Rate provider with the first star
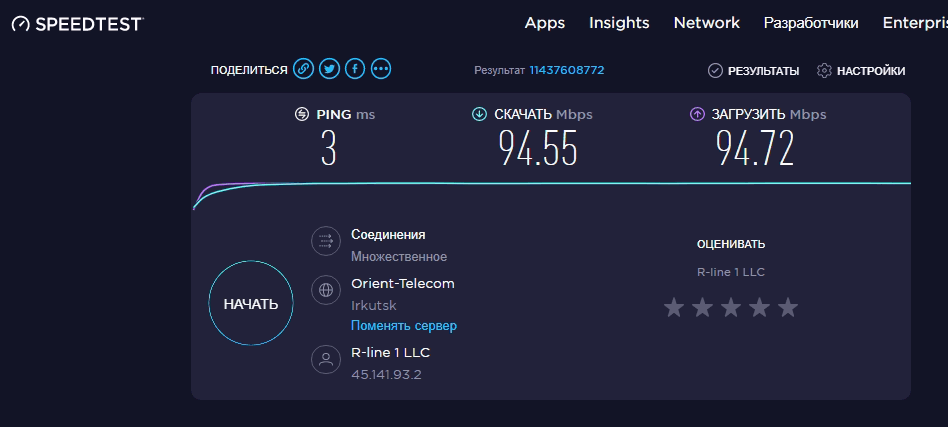Viewport: 948px width, 427px height. pos(673,307)
